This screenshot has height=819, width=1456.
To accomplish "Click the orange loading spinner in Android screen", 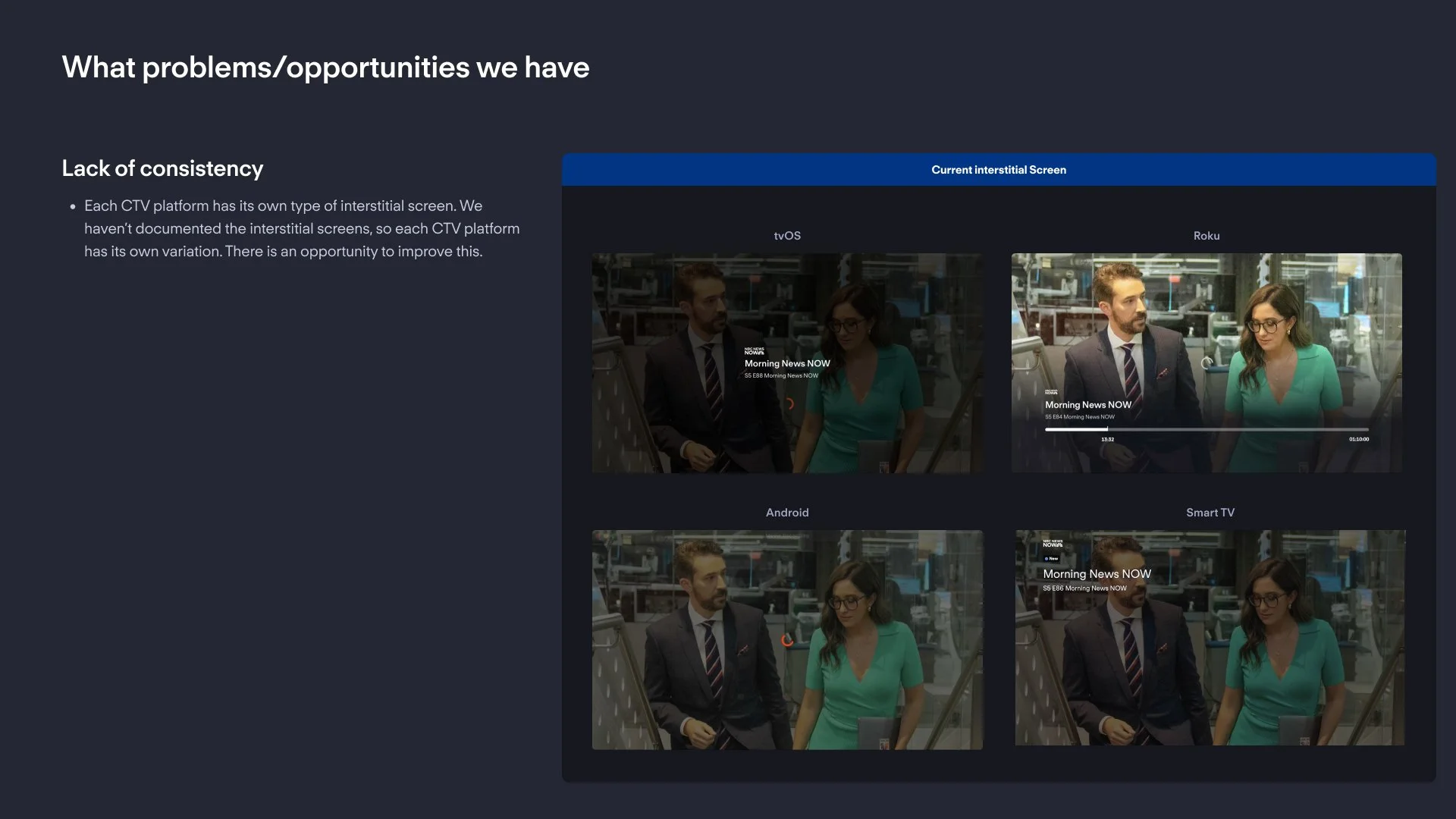I will pos(787,641).
